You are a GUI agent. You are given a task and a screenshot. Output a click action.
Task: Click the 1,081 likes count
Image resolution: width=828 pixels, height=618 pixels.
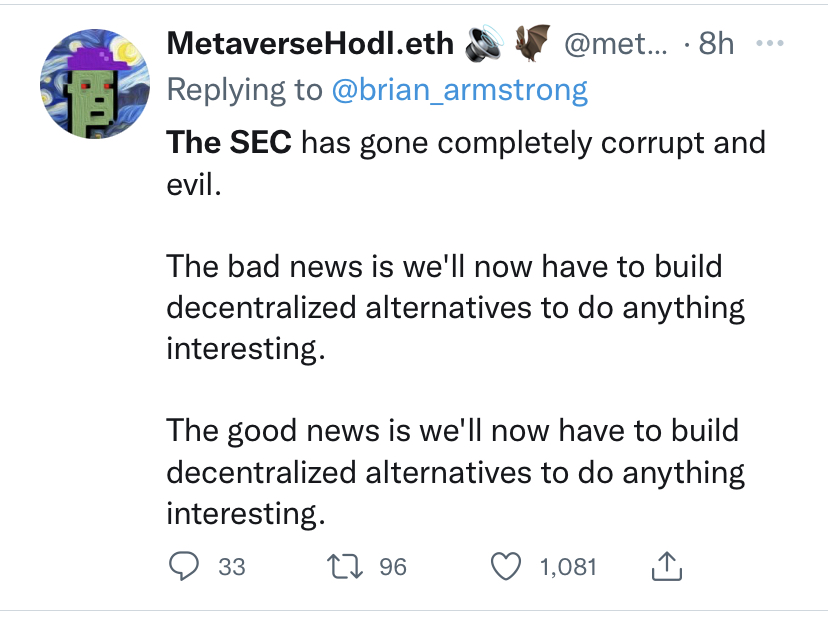coord(568,567)
